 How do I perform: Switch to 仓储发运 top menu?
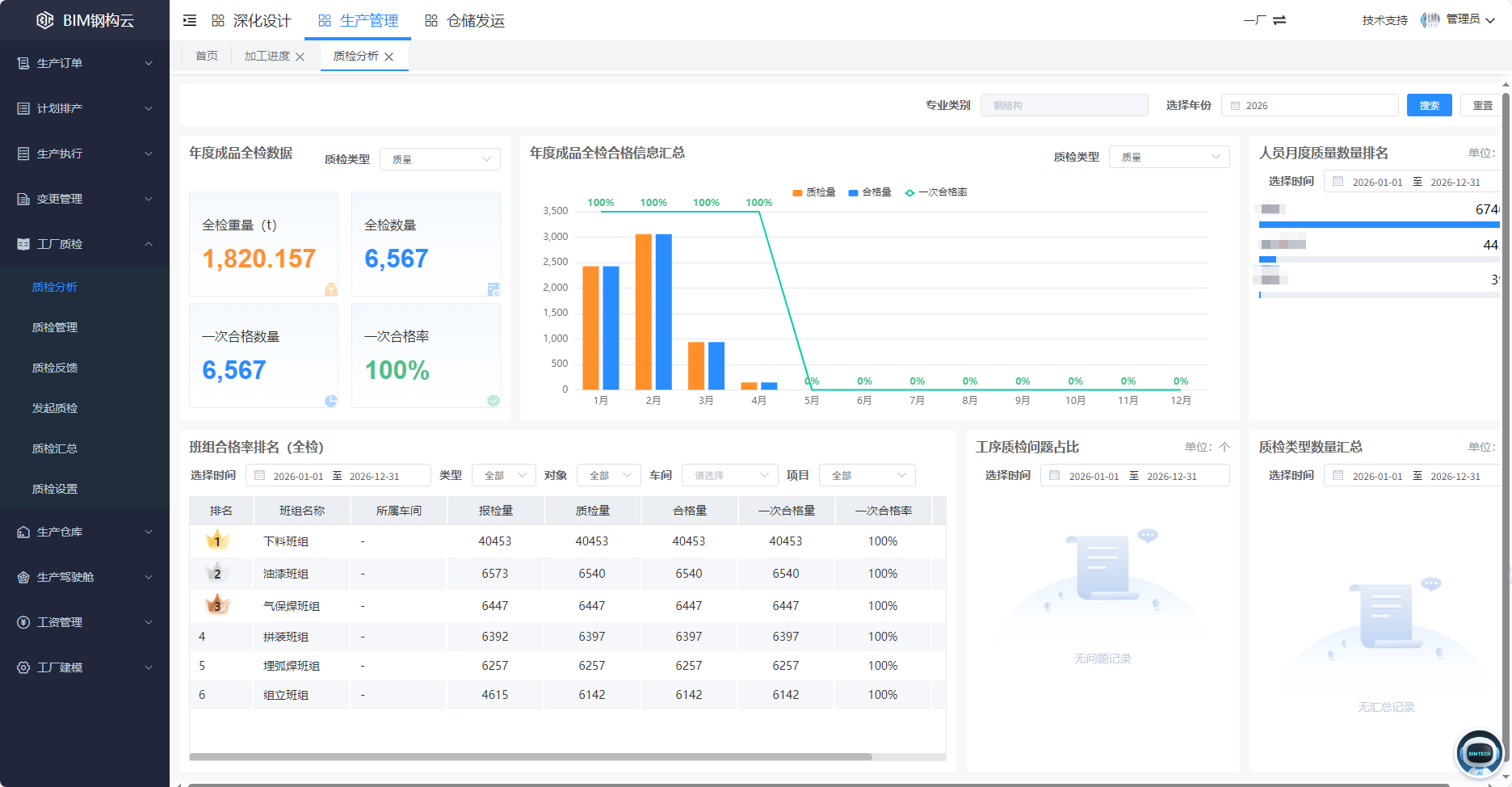[x=465, y=20]
